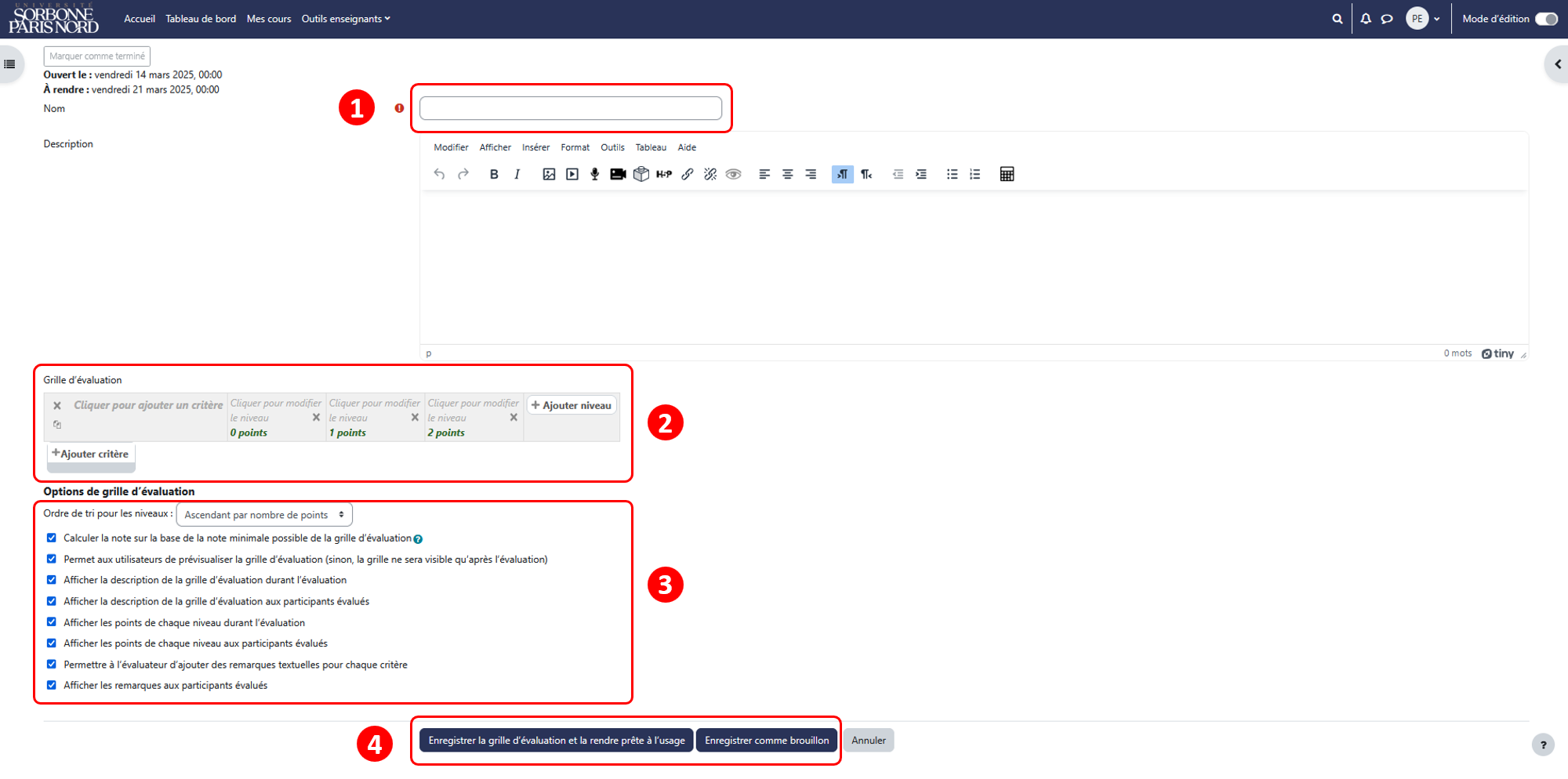The width and height of the screenshot is (1568, 779).
Task: Click Enregistrer comme brouillon button
Action: 767,740
